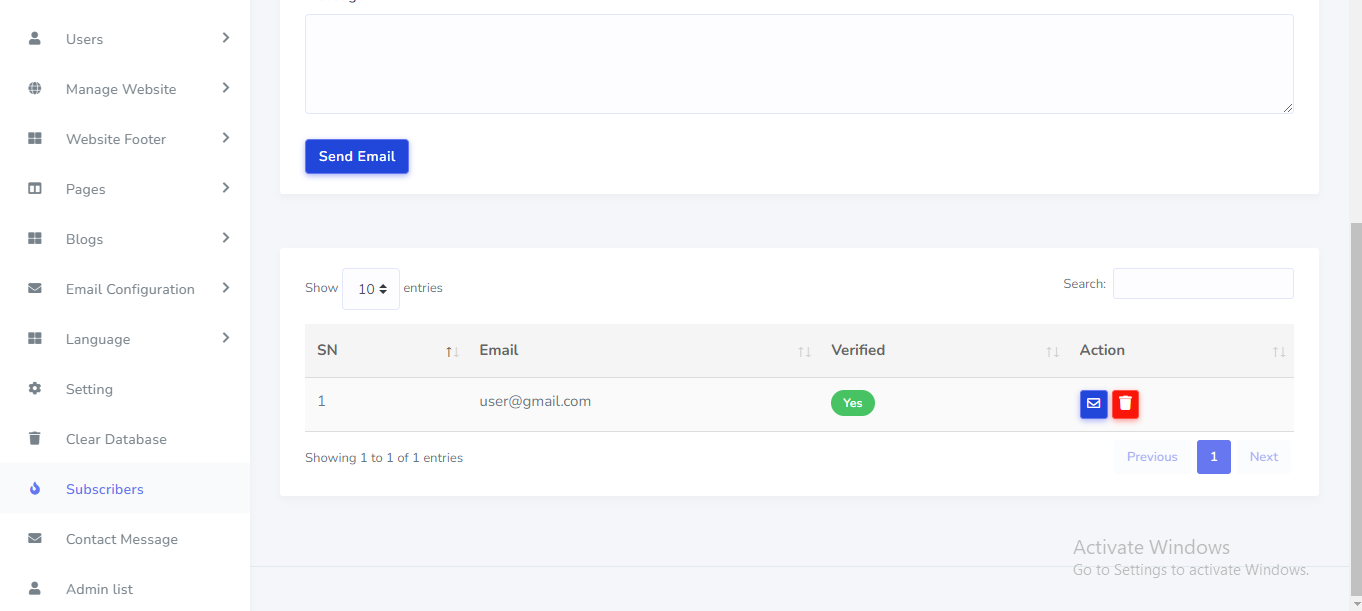Image resolution: width=1362 pixels, height=611 pixels.
Task: Click the red trash delete icon
Action: pyautogui.click(x=1125, y=404)
